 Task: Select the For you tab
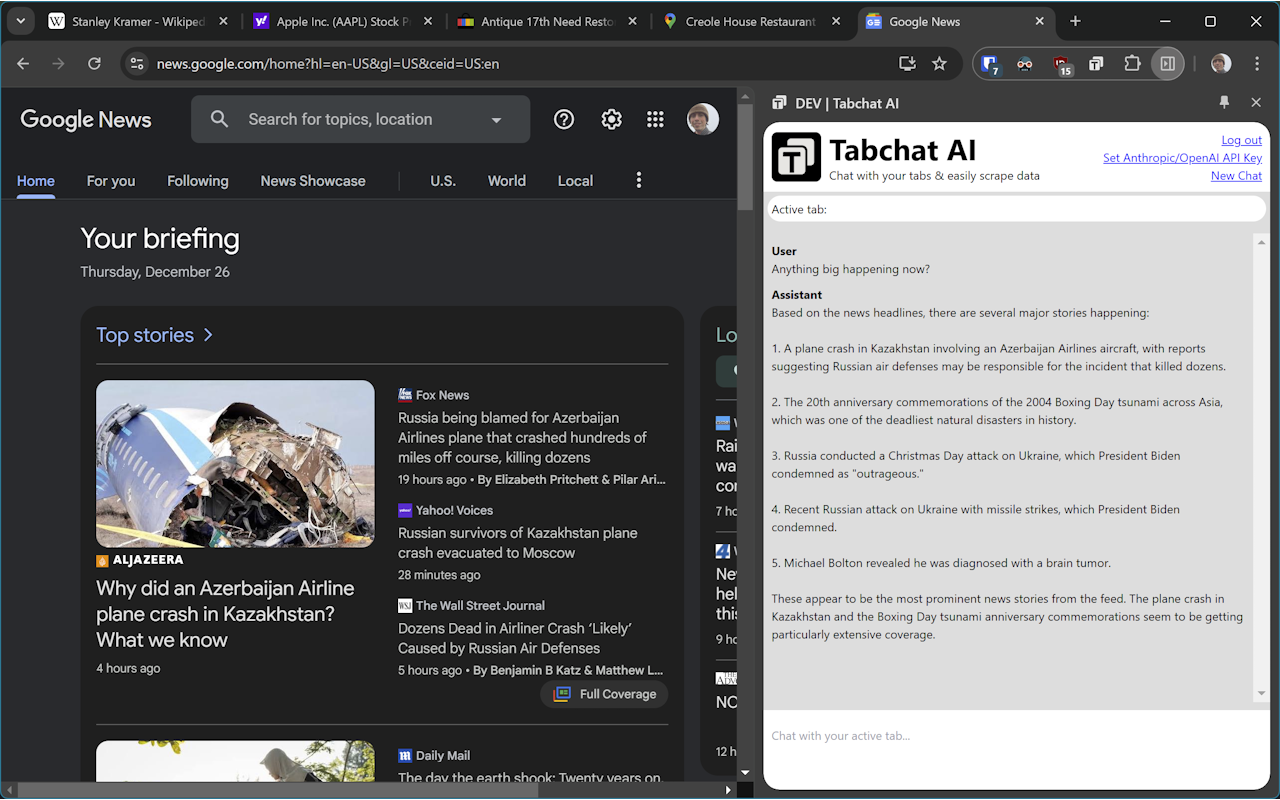click(x=111, y=181)
